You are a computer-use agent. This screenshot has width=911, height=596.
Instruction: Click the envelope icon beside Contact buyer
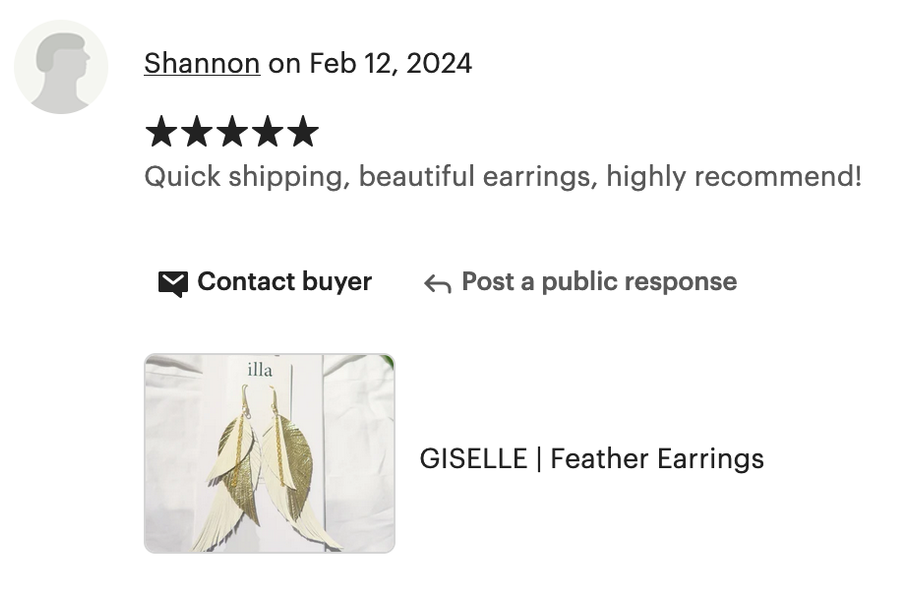[x=173, y=283]
